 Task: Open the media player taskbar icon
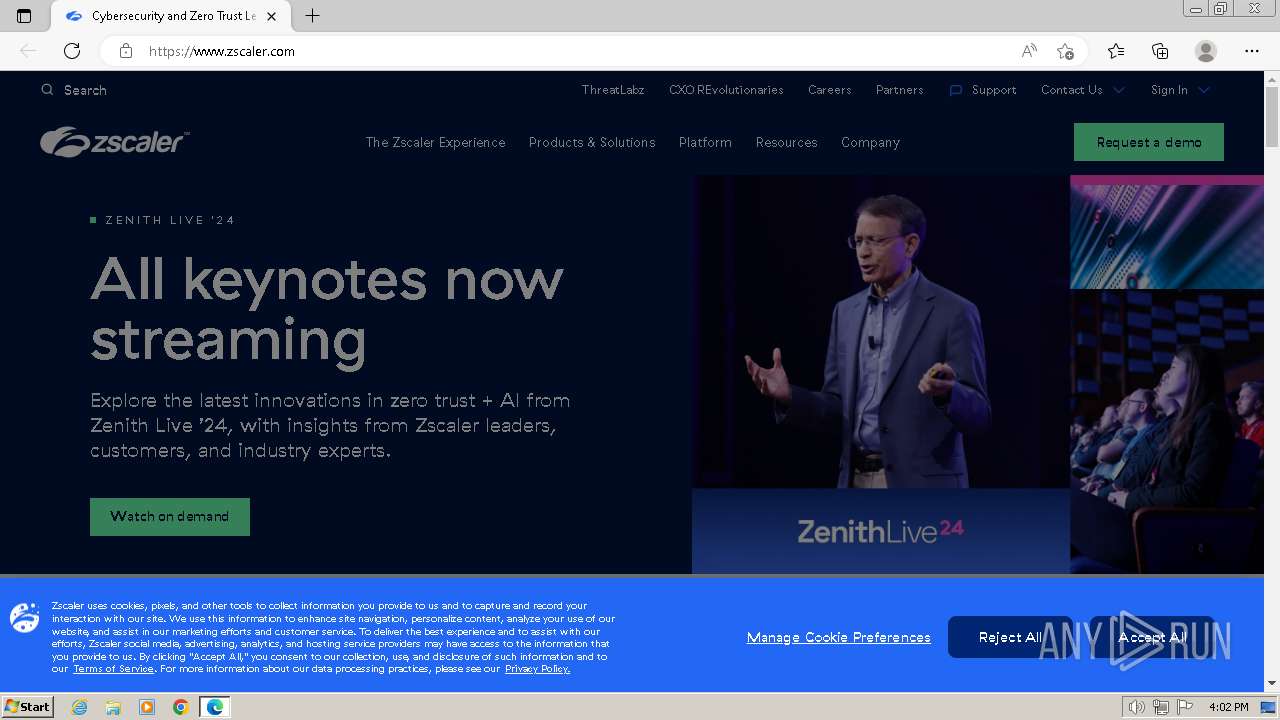point(147,707)
